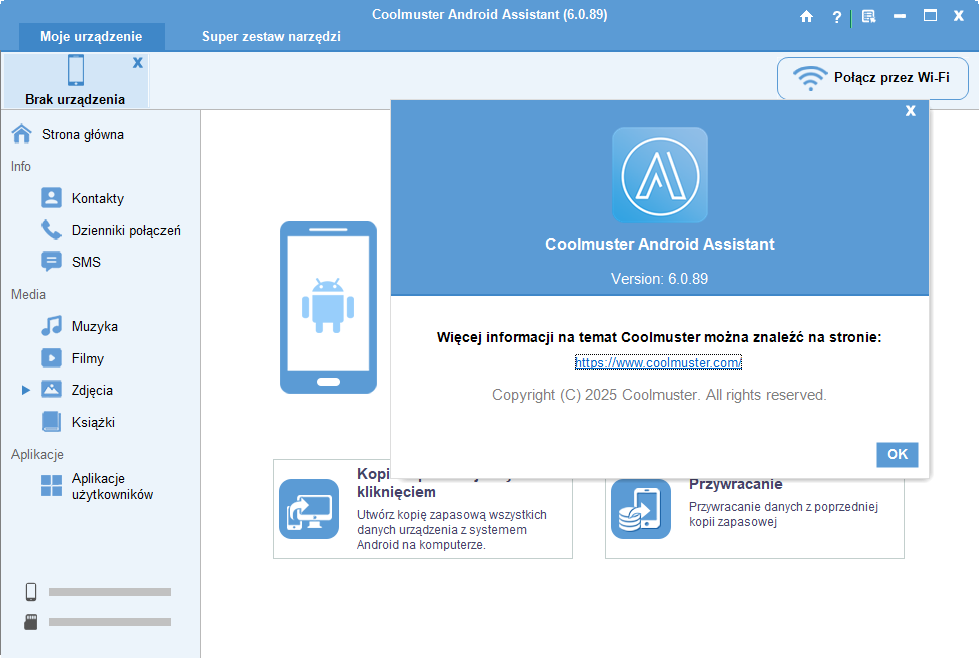Viewport: 979px width, 659px height.
Task: Click the home icon in title bar
Action: point(806,17)
